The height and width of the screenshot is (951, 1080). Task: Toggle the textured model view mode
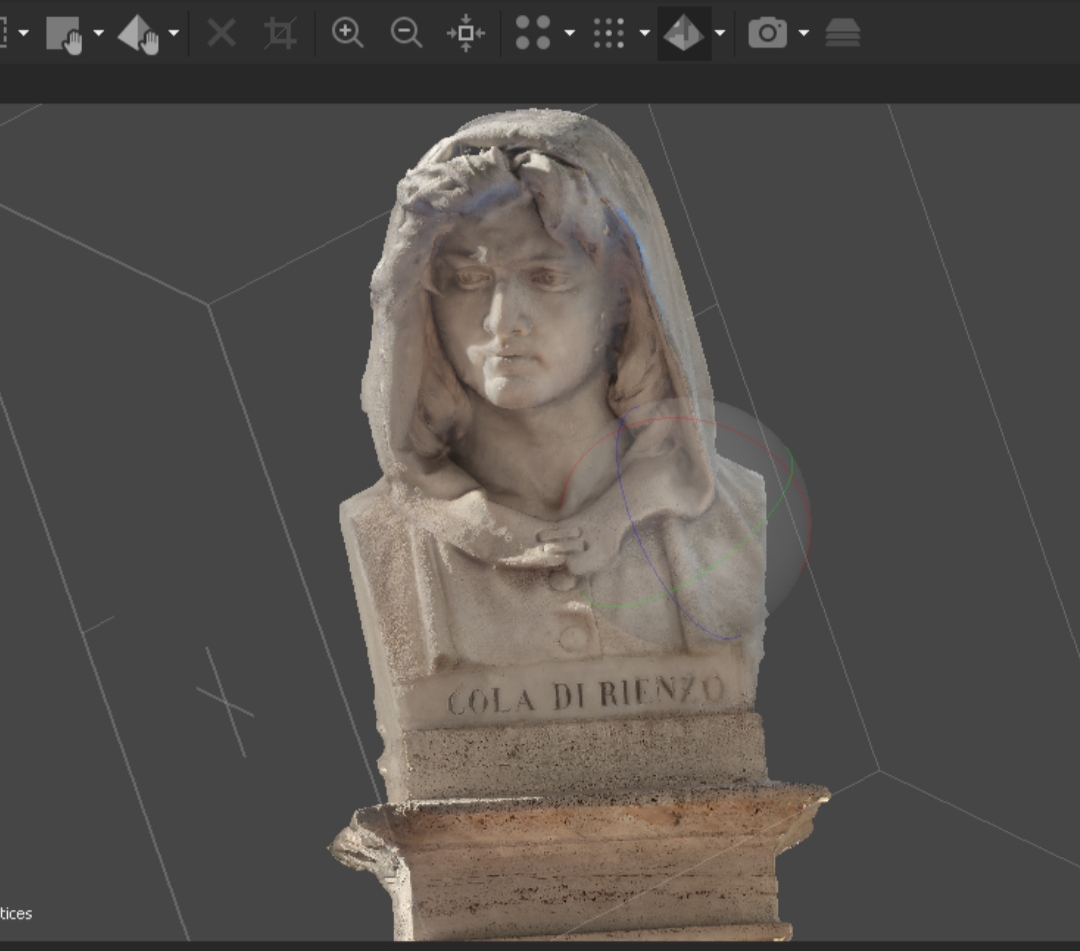pos(683,33)
